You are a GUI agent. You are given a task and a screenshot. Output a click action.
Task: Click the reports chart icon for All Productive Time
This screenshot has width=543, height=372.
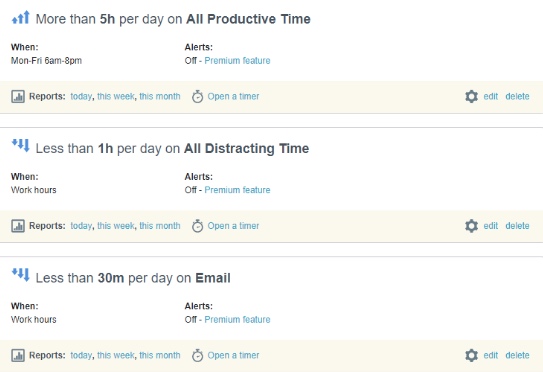tap(18, 96)
